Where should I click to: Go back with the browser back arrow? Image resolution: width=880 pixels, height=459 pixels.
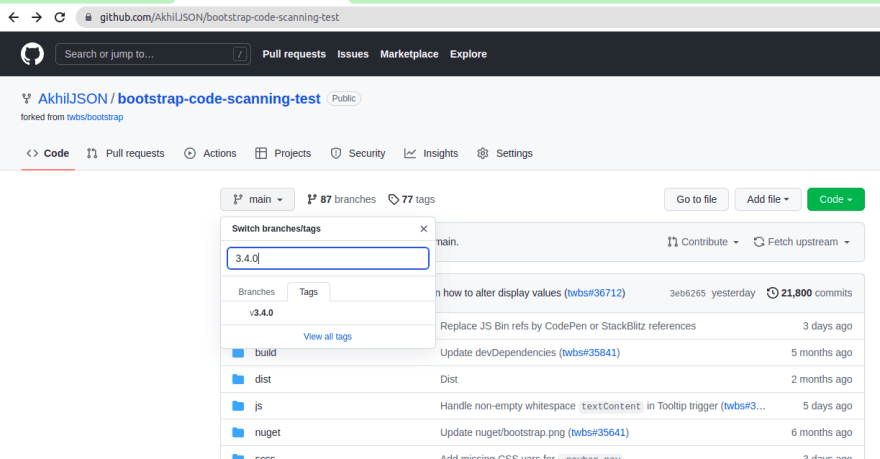(x=13, y=17)
